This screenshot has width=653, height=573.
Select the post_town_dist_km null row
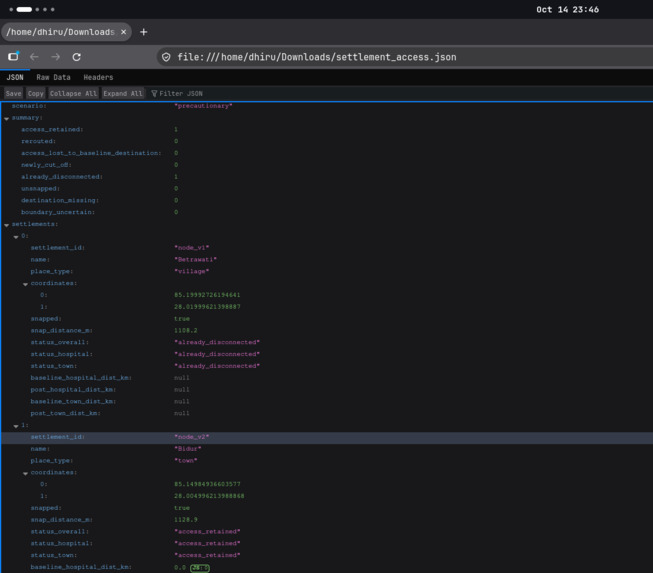(x=327, y=414)
